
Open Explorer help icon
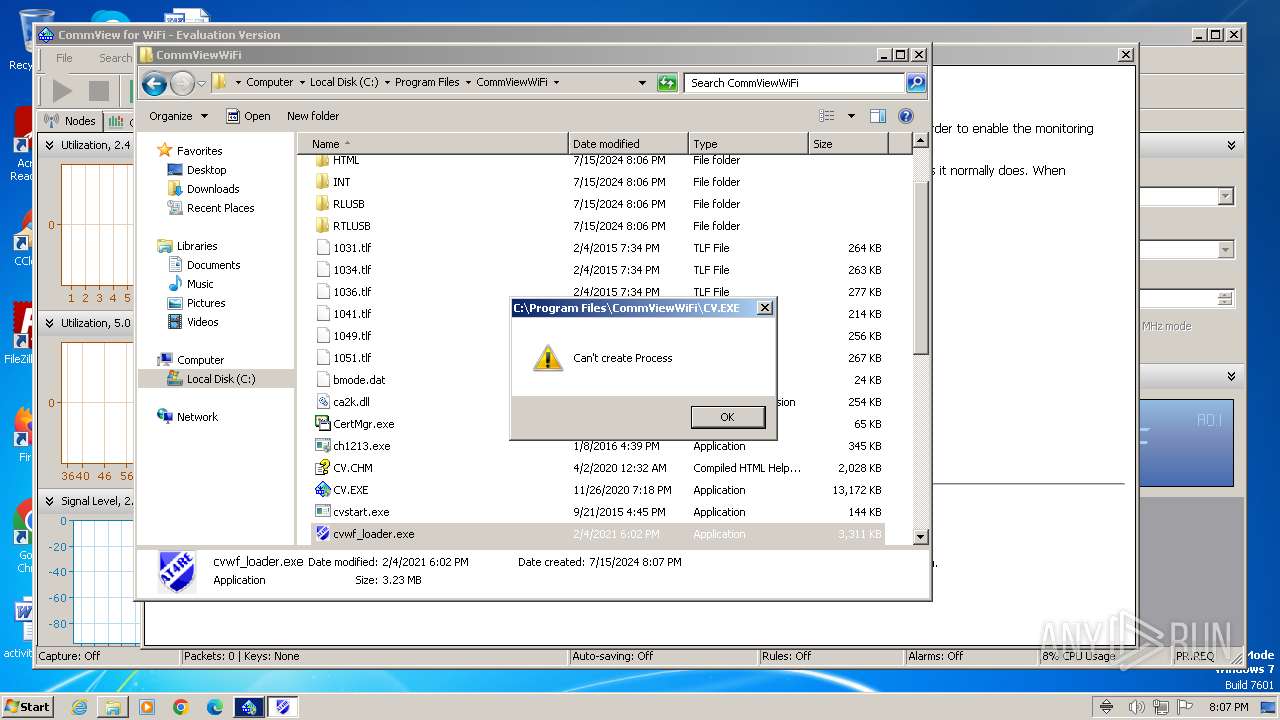906,116
